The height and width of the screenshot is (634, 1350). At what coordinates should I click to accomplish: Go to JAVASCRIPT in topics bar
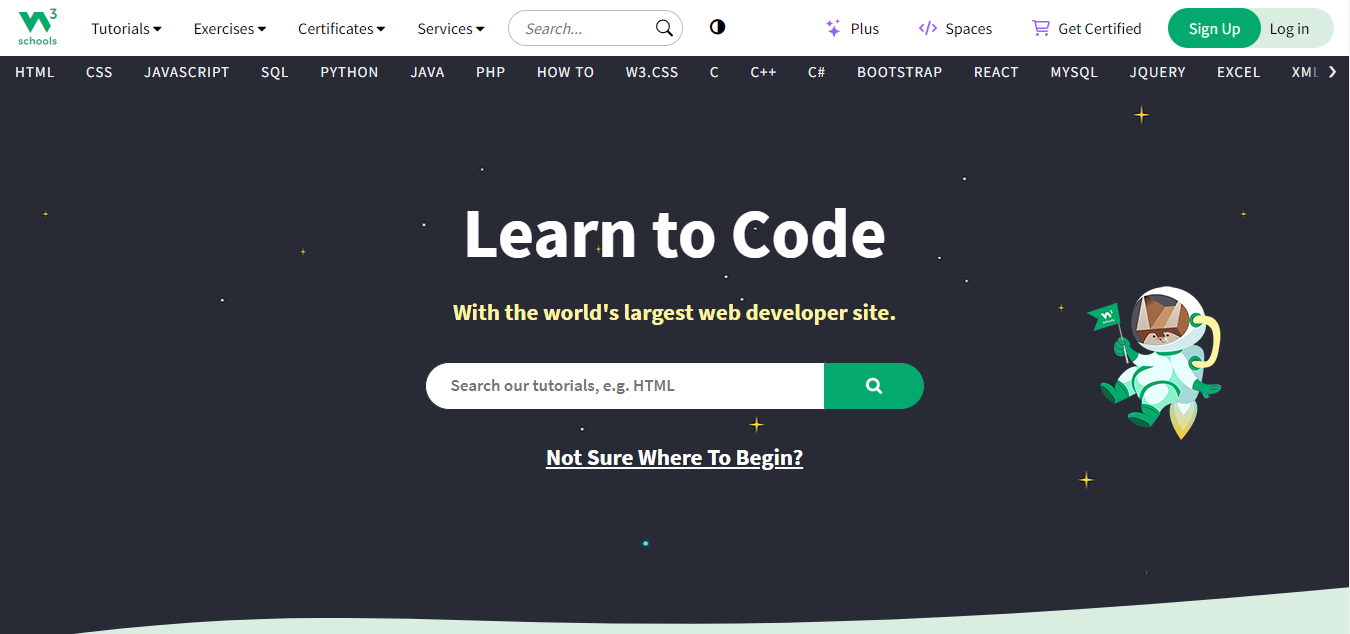point(187,72)
